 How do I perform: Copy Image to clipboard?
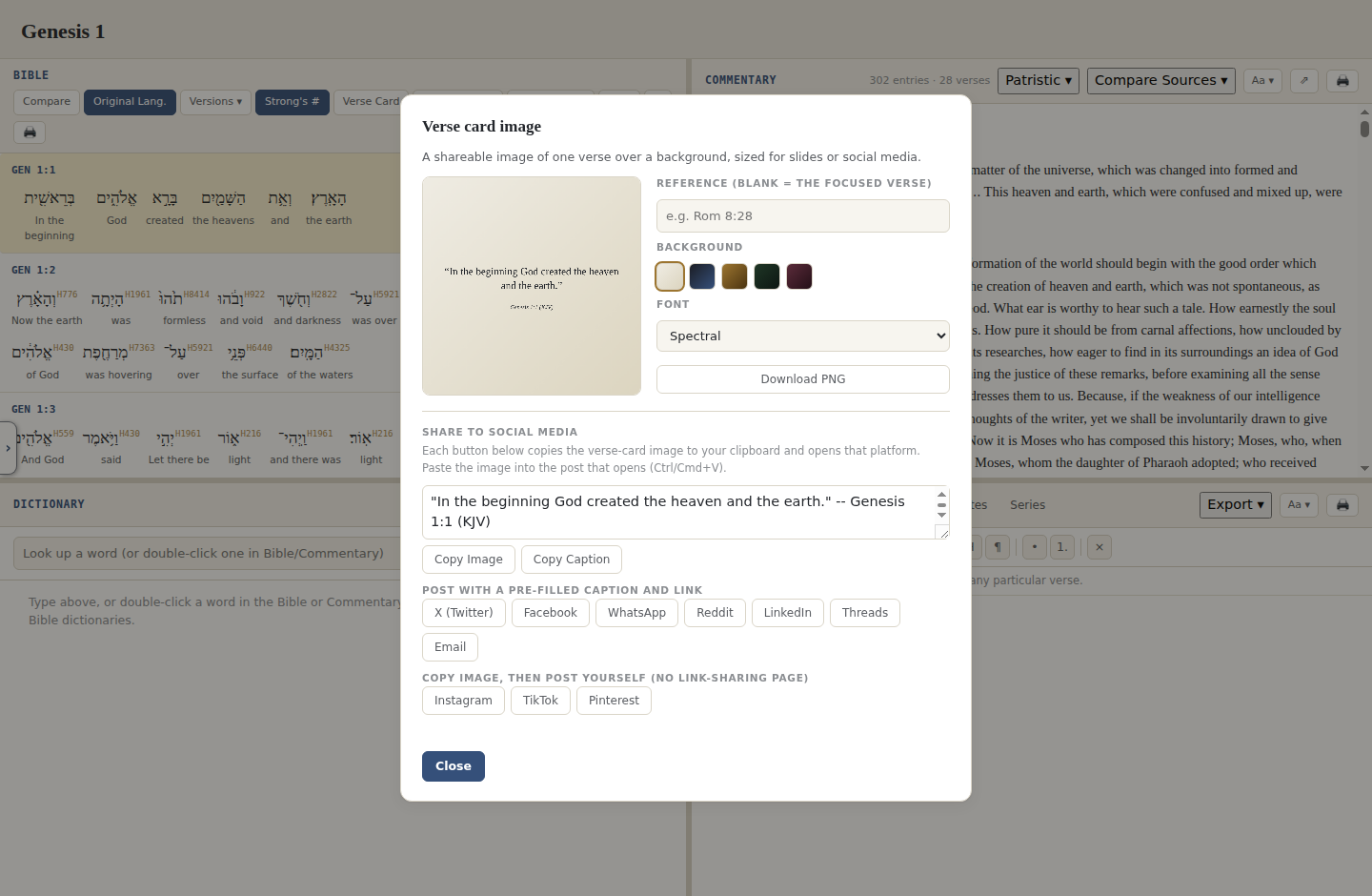pyautogui.click(x=469, y=560)
